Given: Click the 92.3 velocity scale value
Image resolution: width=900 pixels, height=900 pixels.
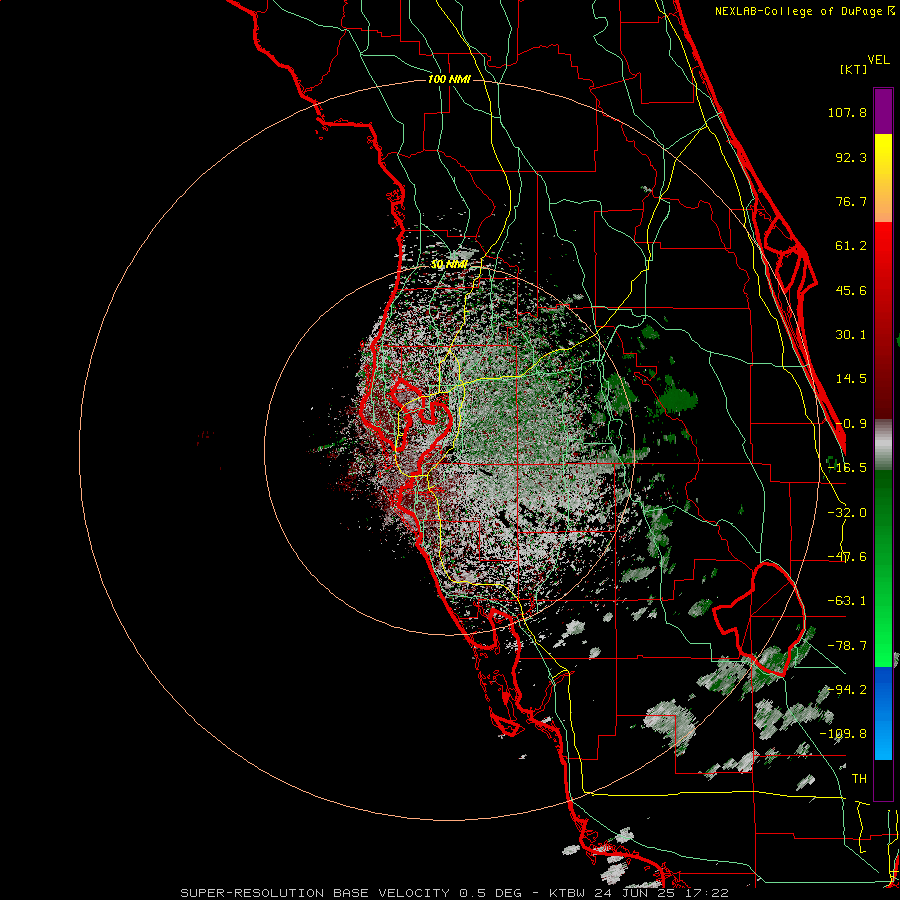Looking at the screenshot, I should coord(851,157).
